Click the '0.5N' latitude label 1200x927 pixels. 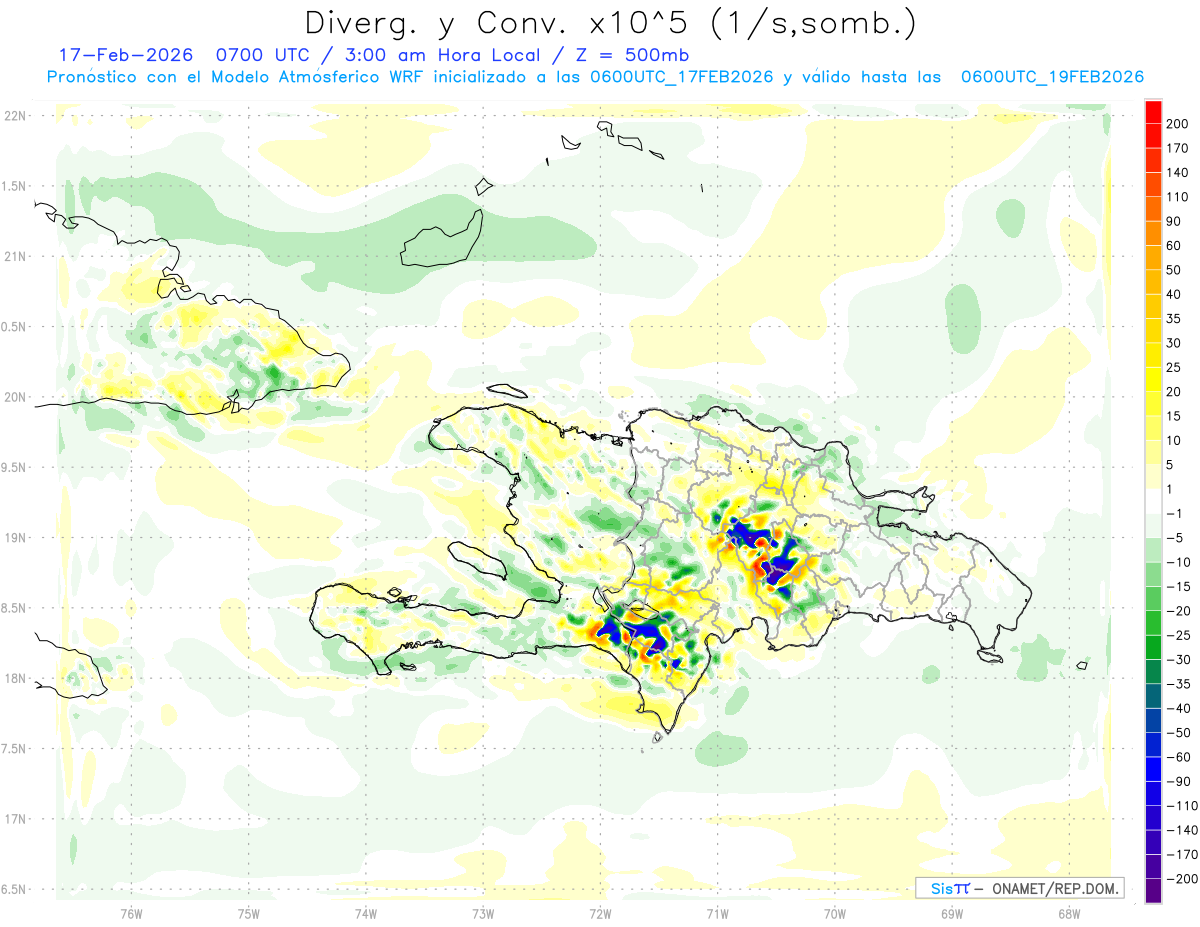14,327
